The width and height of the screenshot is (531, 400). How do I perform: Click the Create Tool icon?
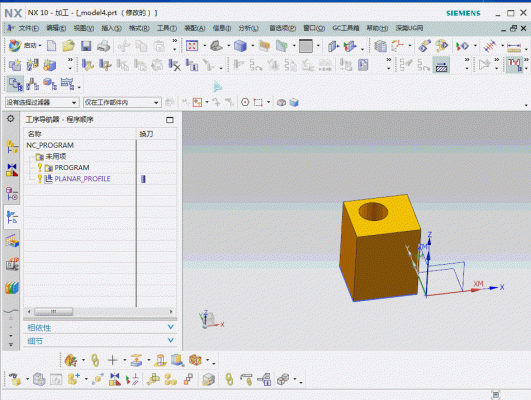tap(33, 65)
